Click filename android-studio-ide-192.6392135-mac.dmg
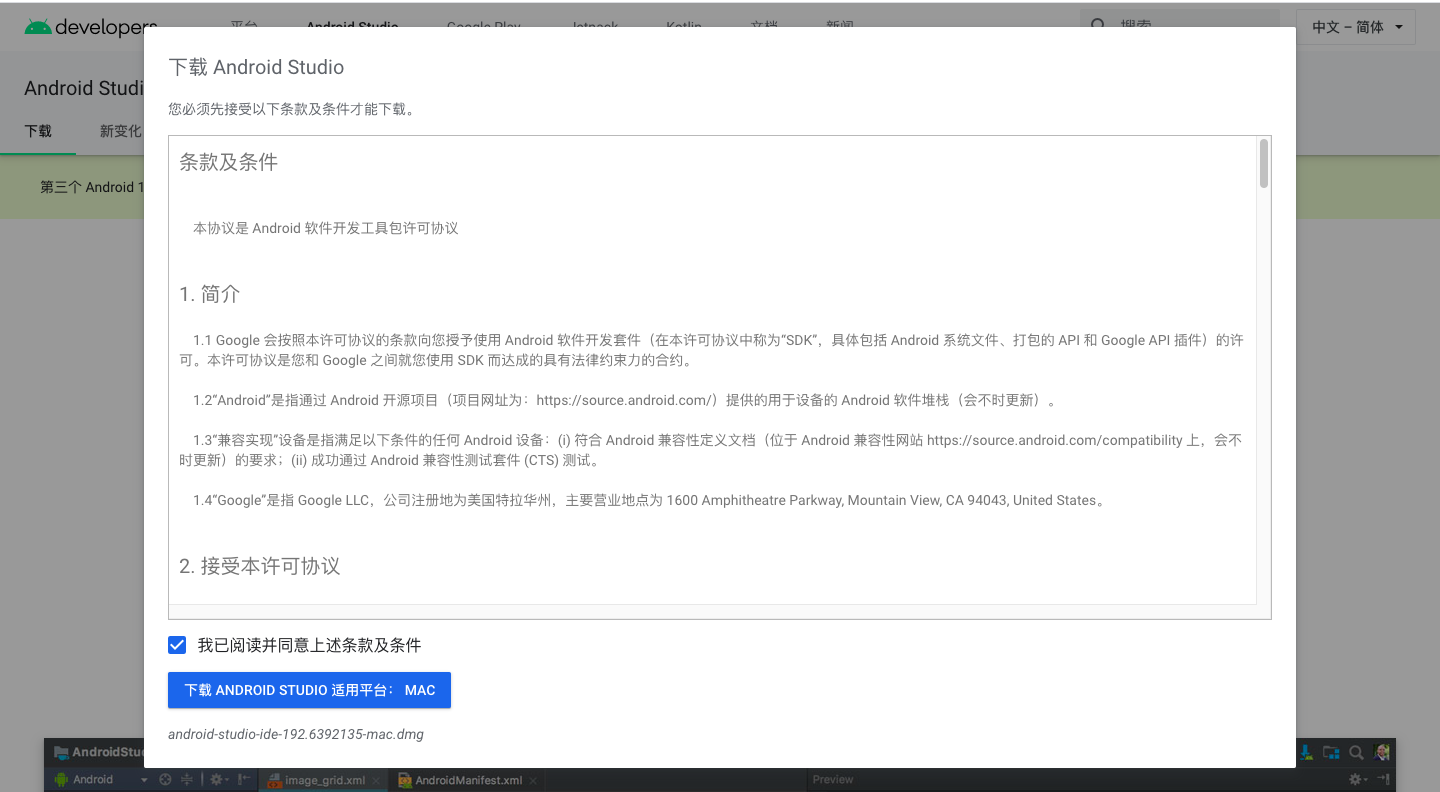Viewport: 1440px width, 792px height. click(296, 734)
